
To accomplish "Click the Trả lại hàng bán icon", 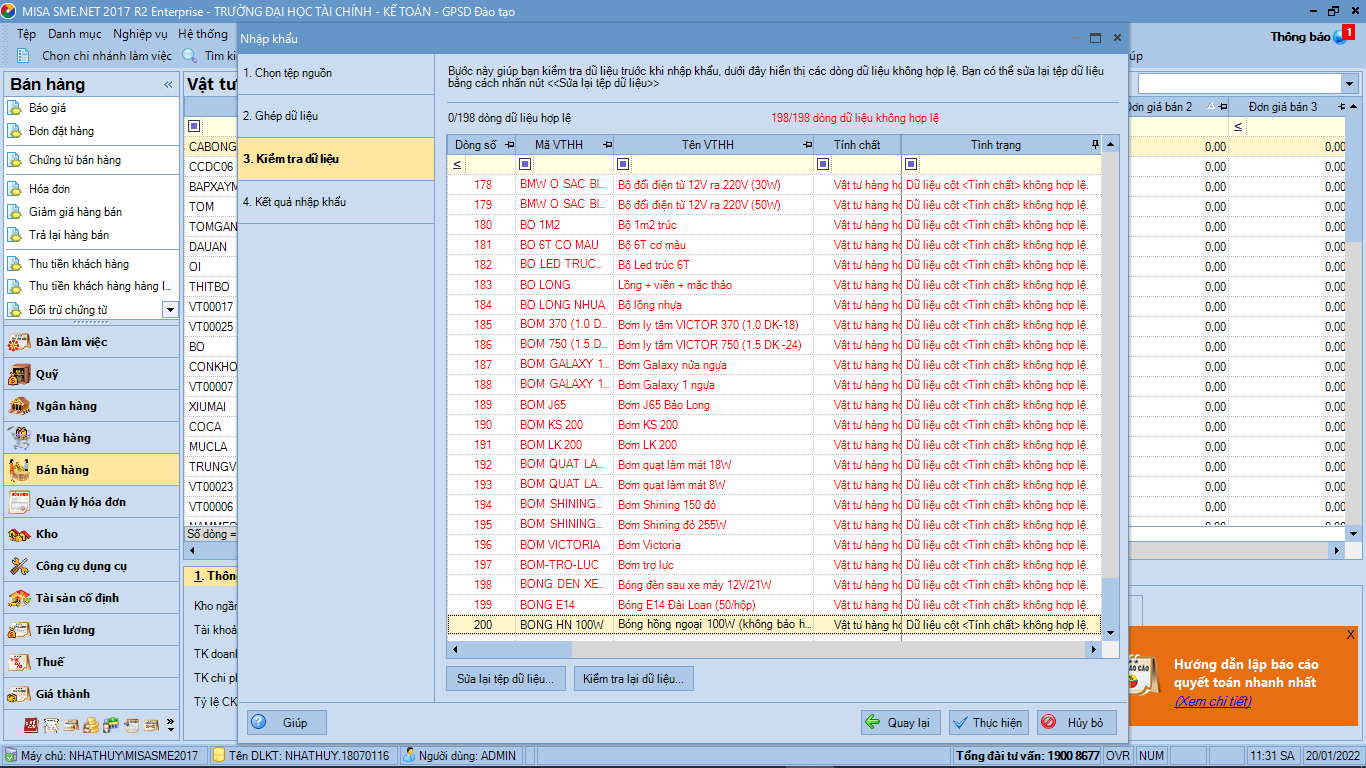I will (x=15, y=235).
